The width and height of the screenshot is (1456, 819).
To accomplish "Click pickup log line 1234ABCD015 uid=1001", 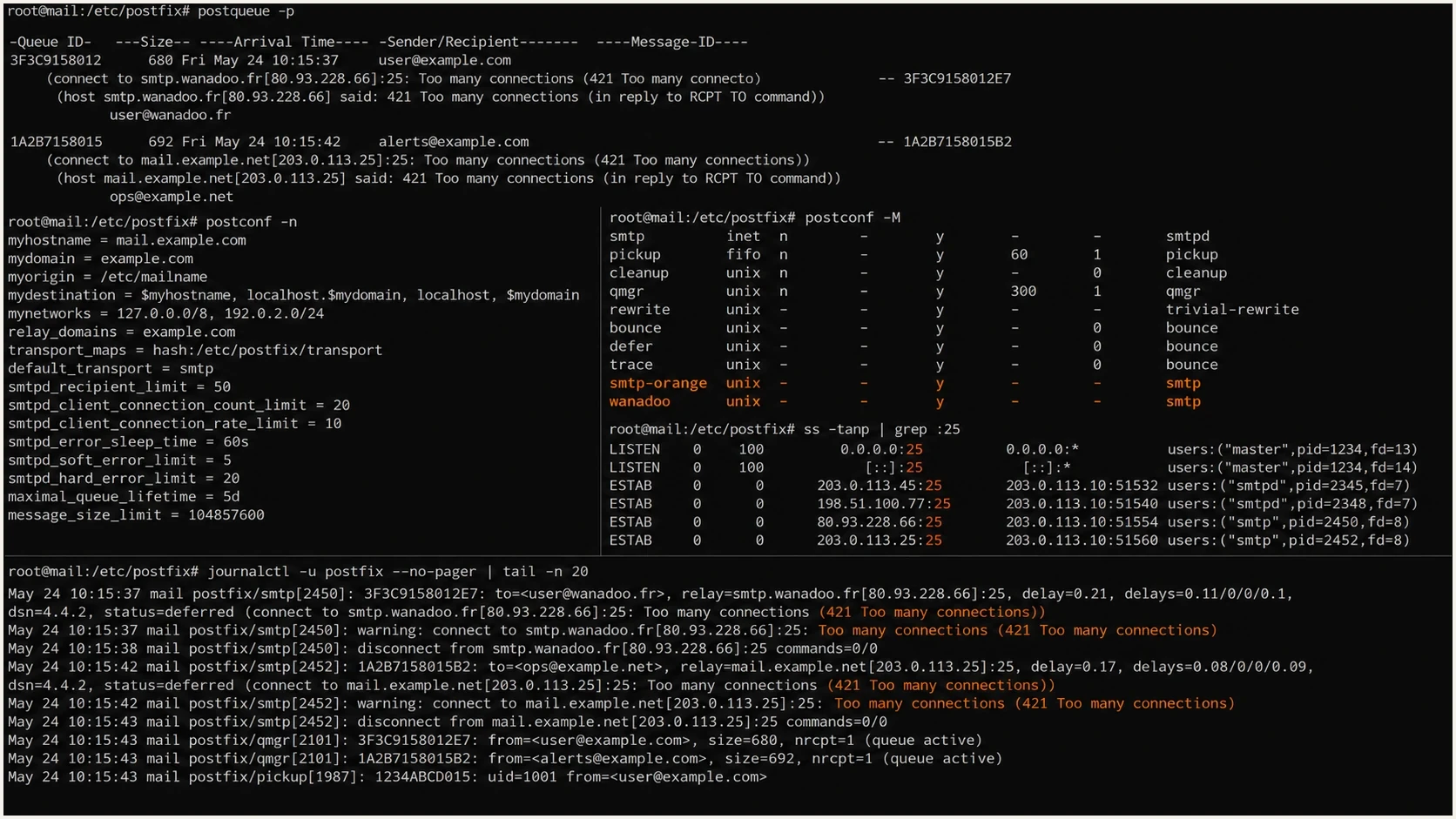I will (x=388, y=776).
